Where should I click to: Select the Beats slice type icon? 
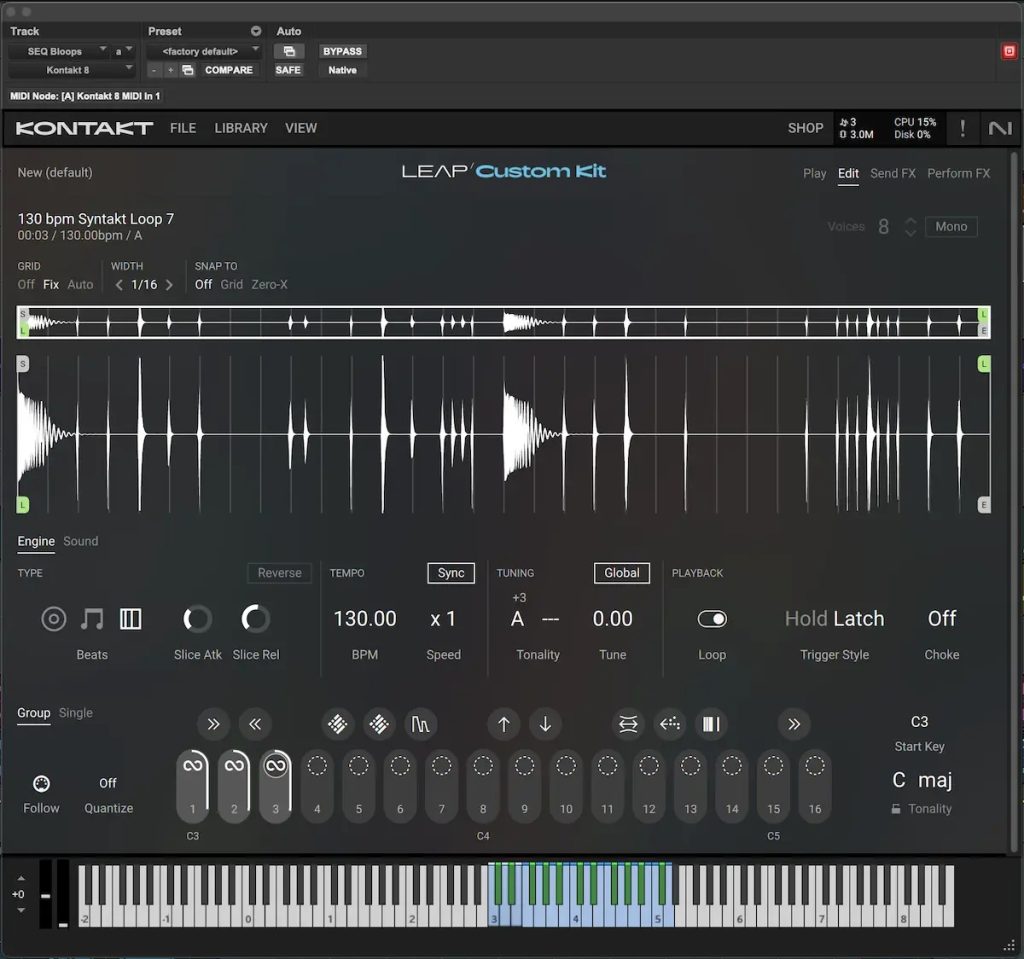pyautogui.click(x=130, y=619)
